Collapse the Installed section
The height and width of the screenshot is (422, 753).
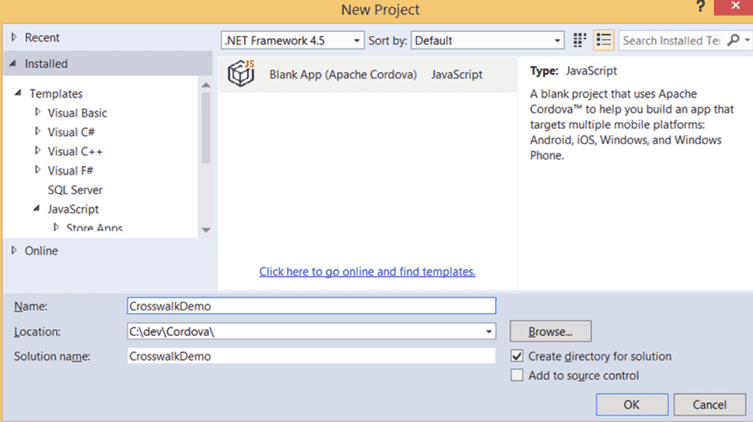tap(13, 63)
